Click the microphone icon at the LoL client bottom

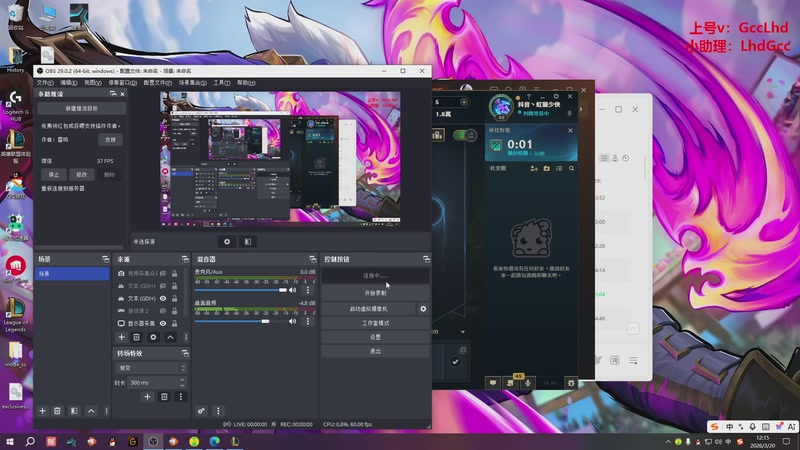tap(528, 382)
